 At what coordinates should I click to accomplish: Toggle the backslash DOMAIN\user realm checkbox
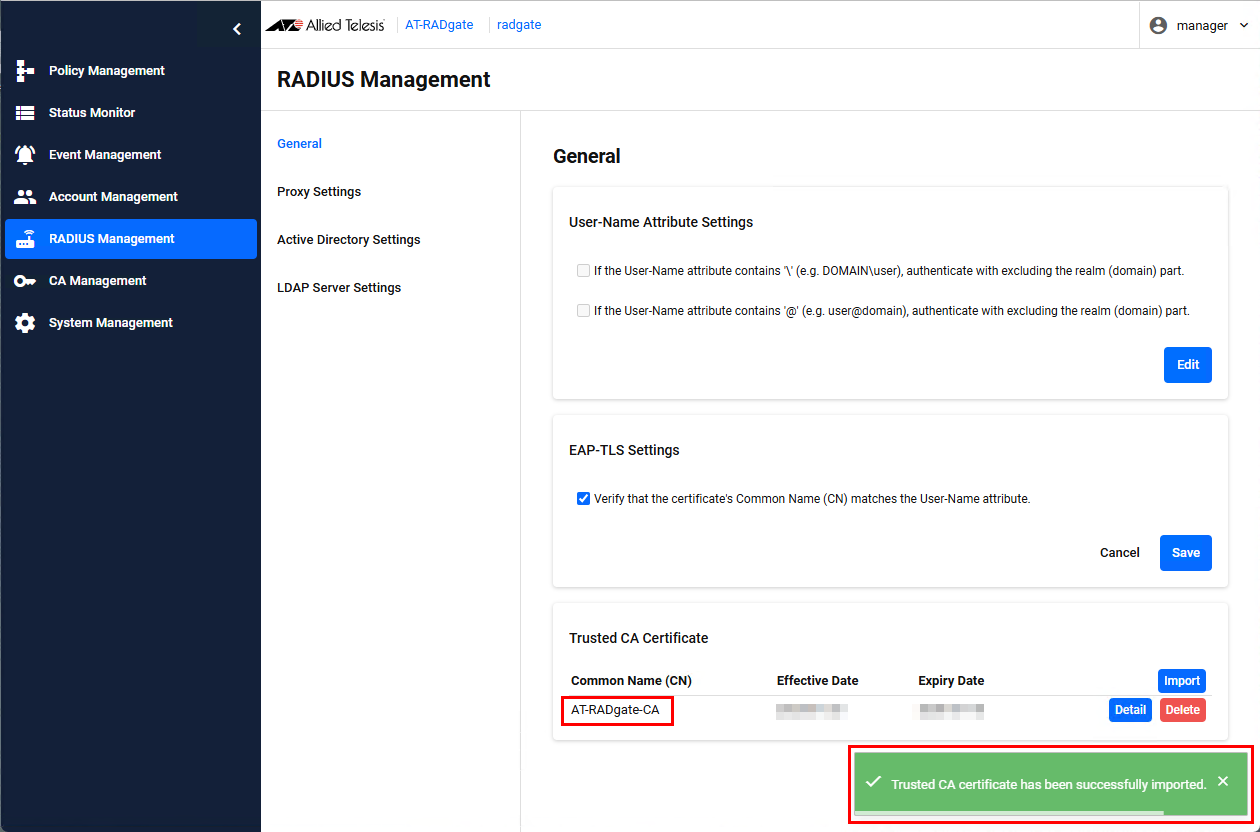pyautogui.click(x=583, y=271)
